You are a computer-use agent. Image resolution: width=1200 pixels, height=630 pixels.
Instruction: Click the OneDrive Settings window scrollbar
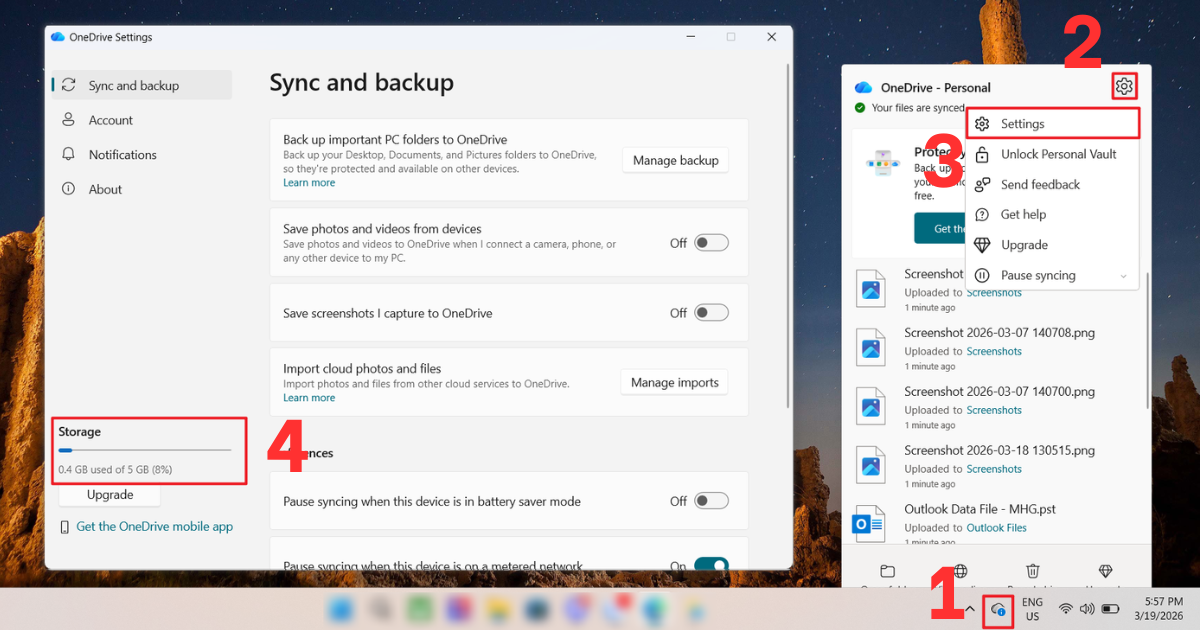[x=788, y=235]
